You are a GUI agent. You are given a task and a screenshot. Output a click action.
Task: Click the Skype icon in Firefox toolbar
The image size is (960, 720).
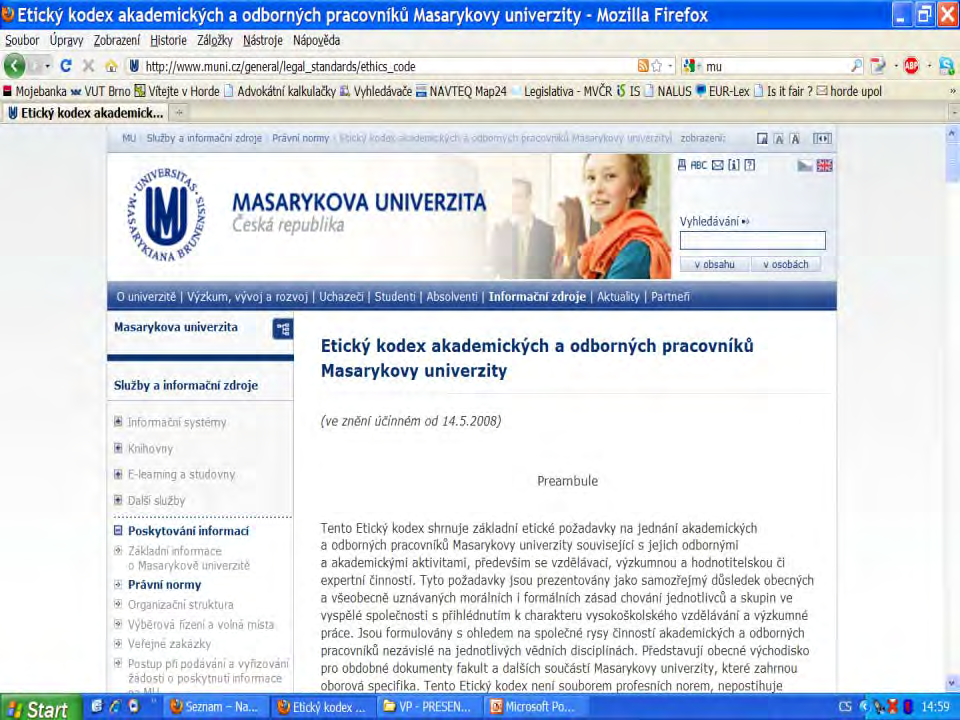947,66
